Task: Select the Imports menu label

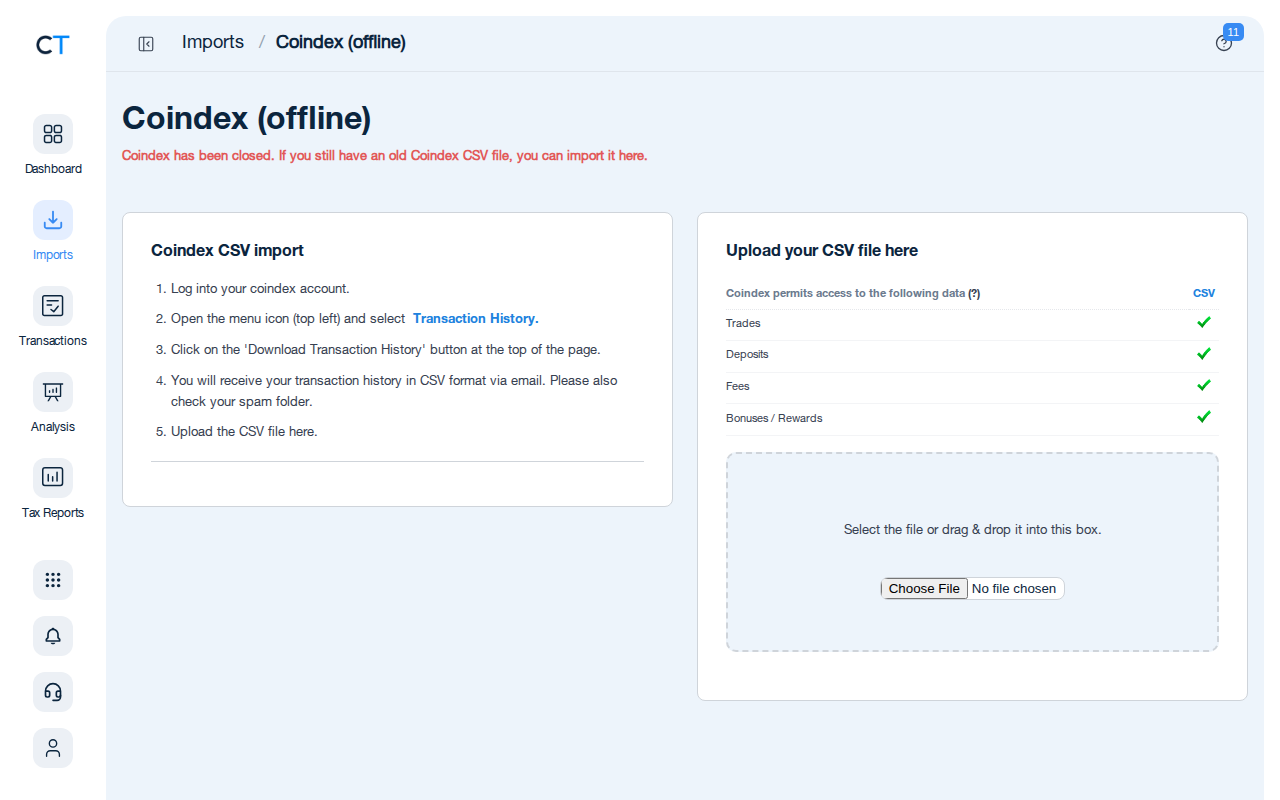Action: point(53,255)
